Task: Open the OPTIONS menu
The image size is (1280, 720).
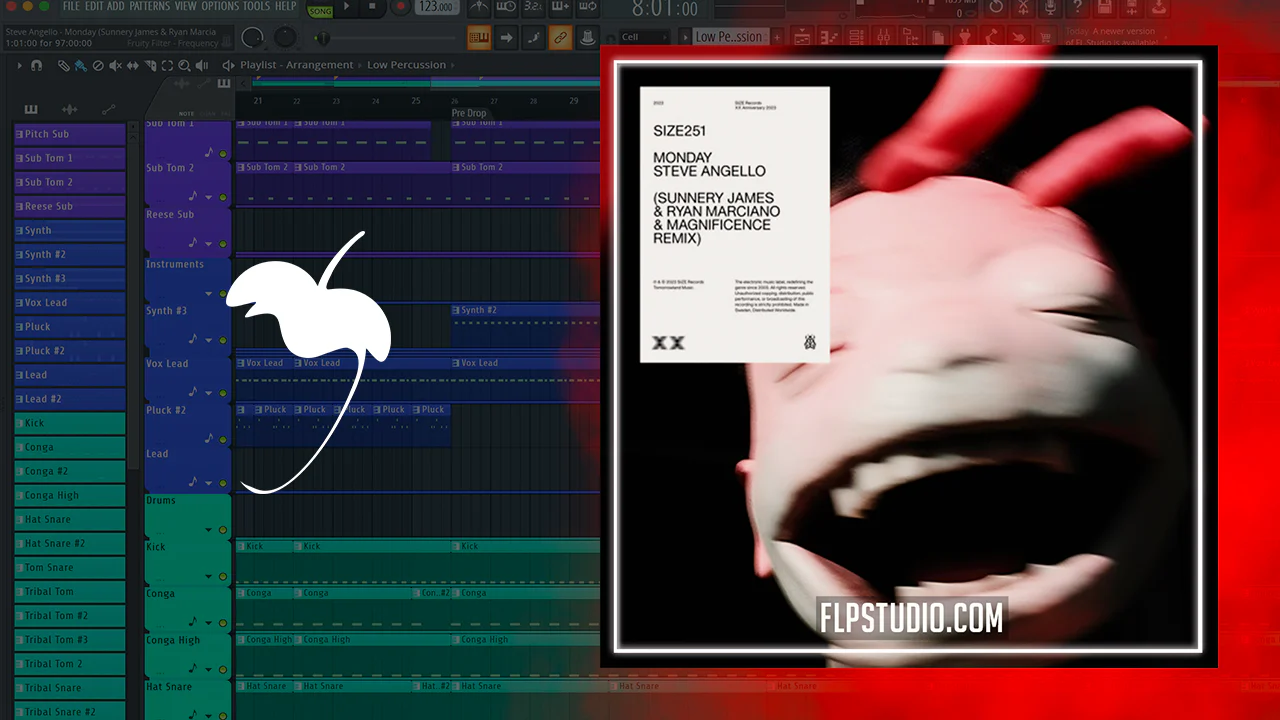Action: click(220, 7)
